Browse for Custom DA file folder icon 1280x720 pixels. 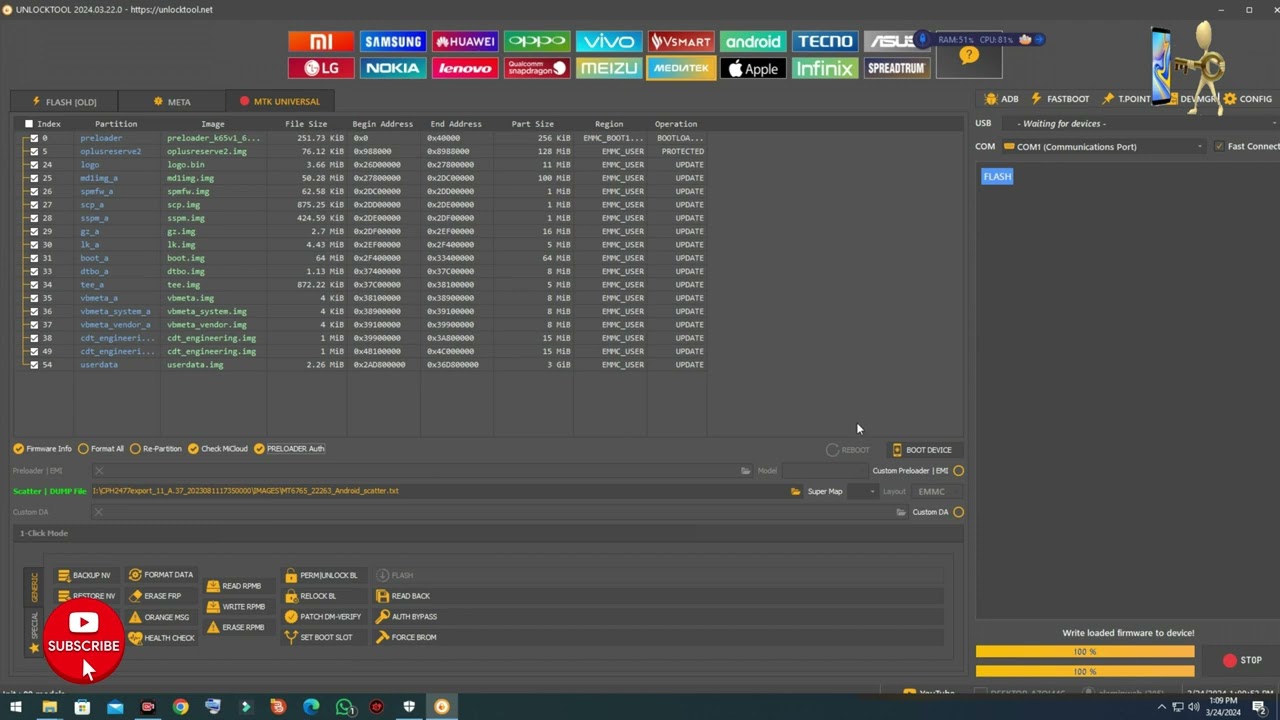(901, 512)
